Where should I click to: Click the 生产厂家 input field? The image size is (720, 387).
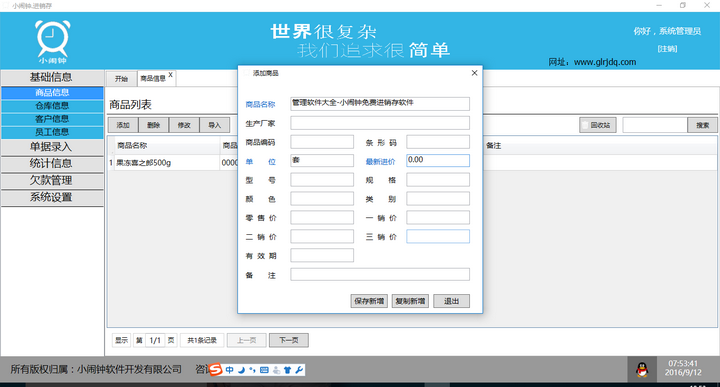pyautogui.click(x=380, y=123)
